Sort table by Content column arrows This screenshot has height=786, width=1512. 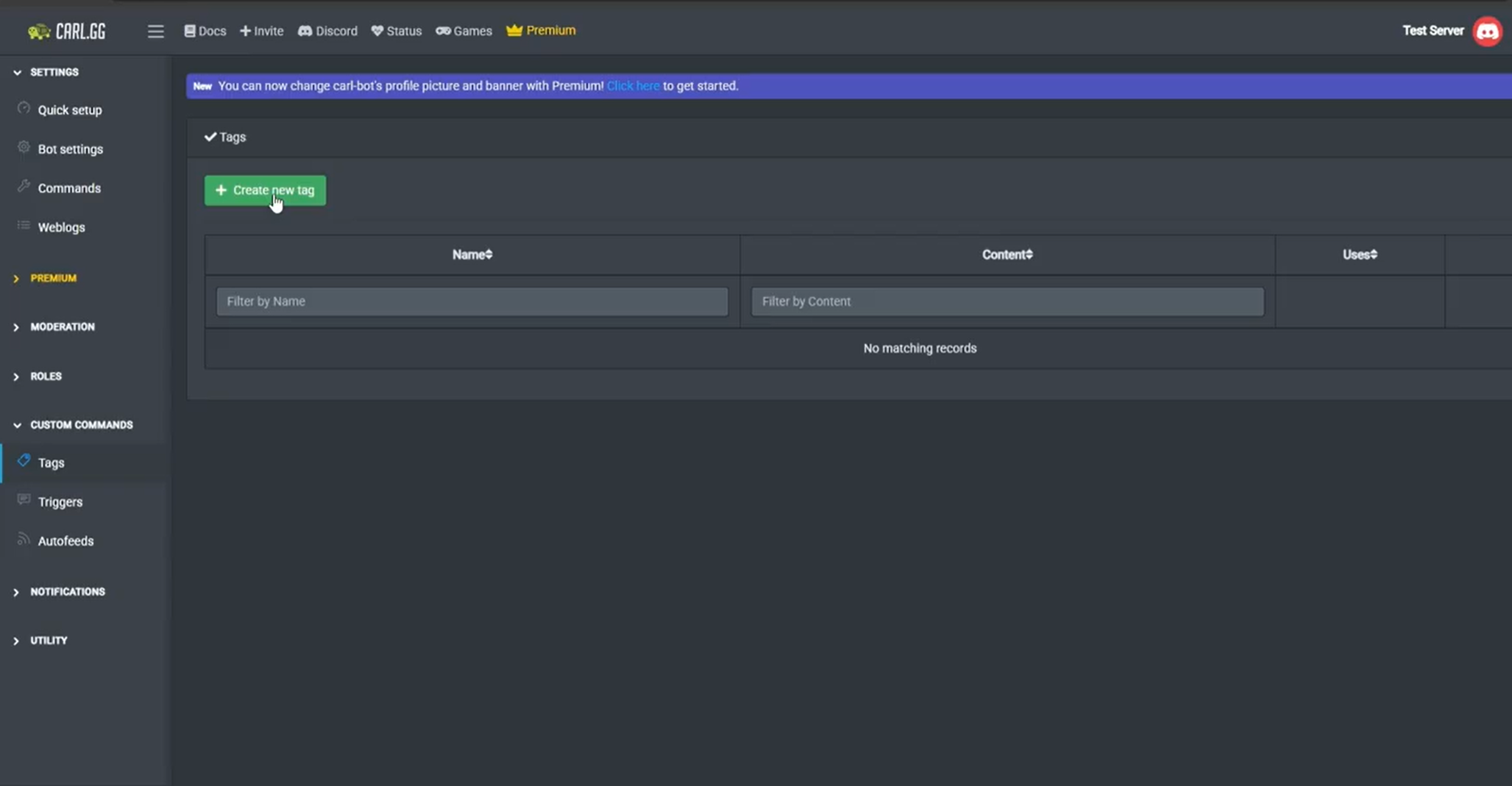[x=1029, y=254]
